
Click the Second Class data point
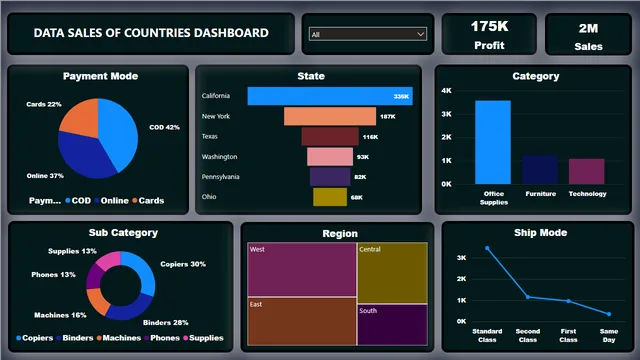(528, 297)
